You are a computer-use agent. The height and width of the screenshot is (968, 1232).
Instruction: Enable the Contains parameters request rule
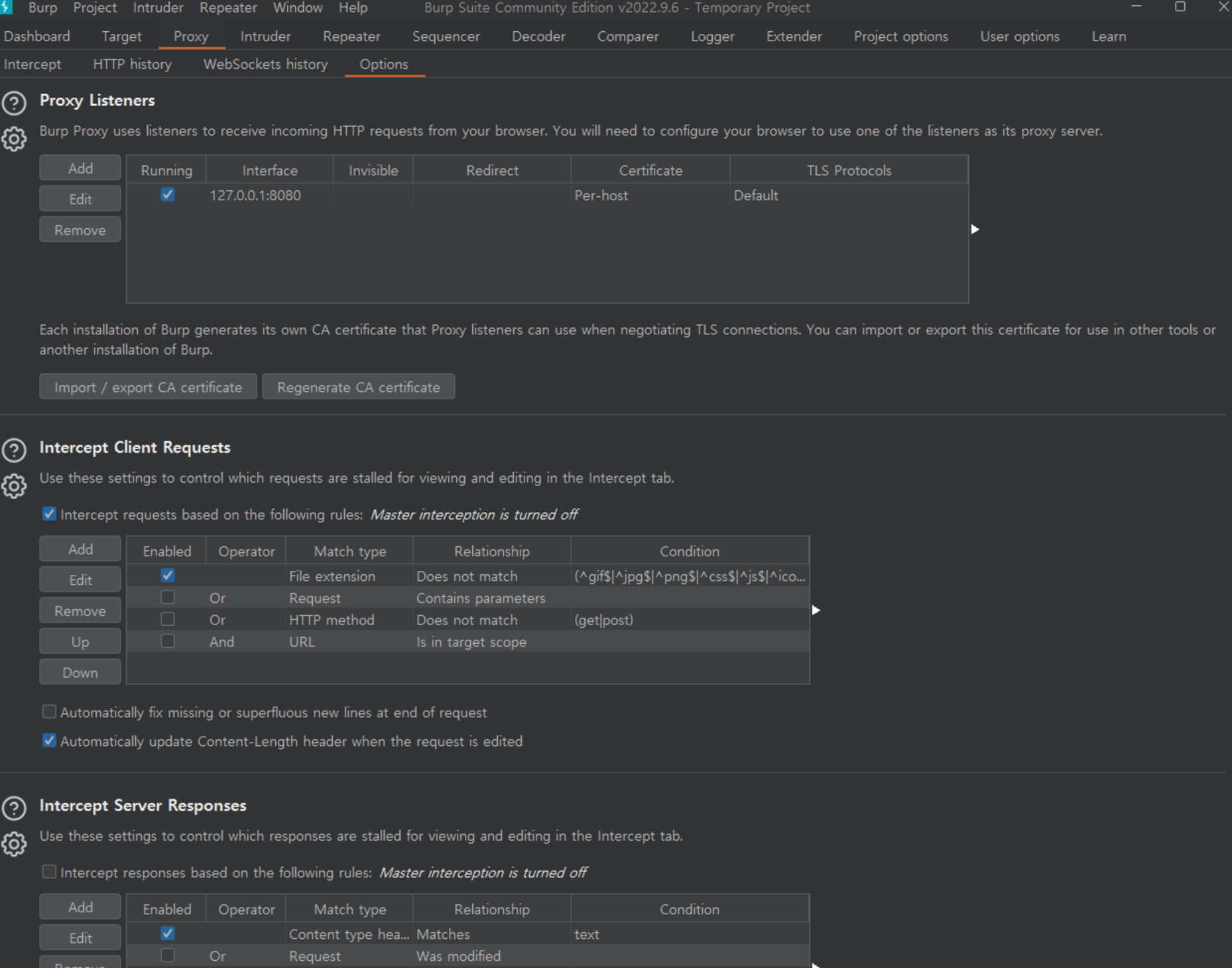coord(168,597)
